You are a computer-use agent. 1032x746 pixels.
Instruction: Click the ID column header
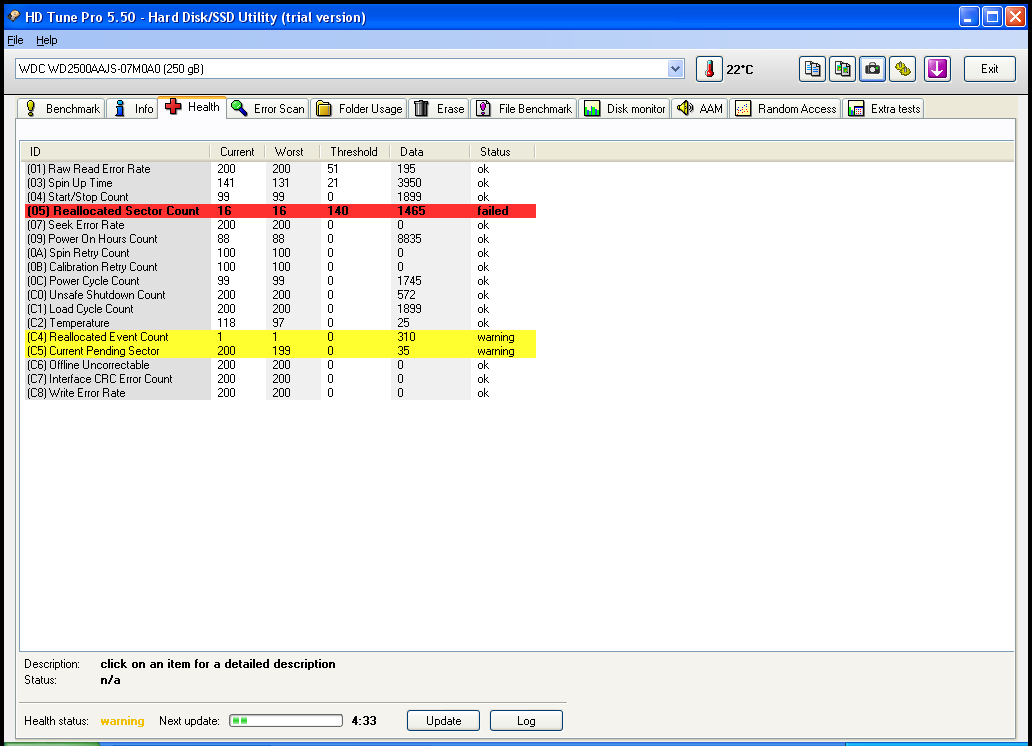click(x=116, y=152)
